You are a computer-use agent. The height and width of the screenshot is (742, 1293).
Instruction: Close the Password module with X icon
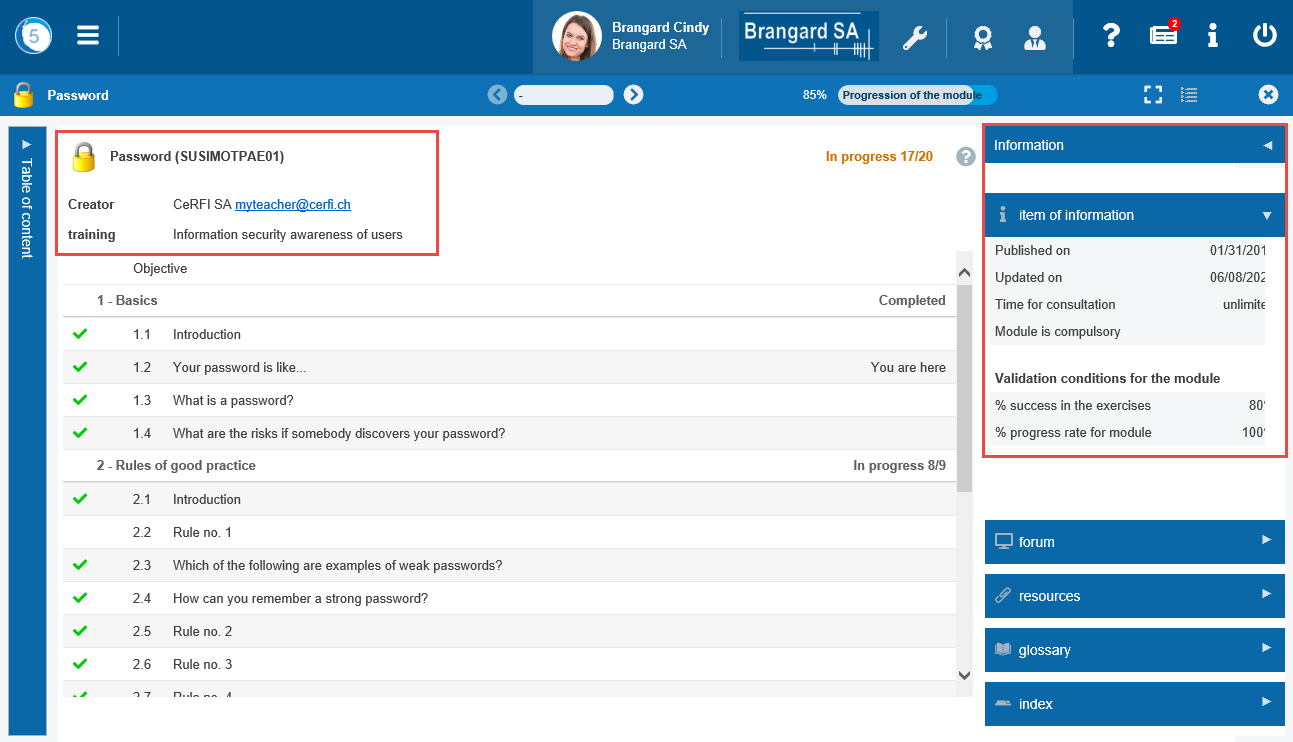1268,95
